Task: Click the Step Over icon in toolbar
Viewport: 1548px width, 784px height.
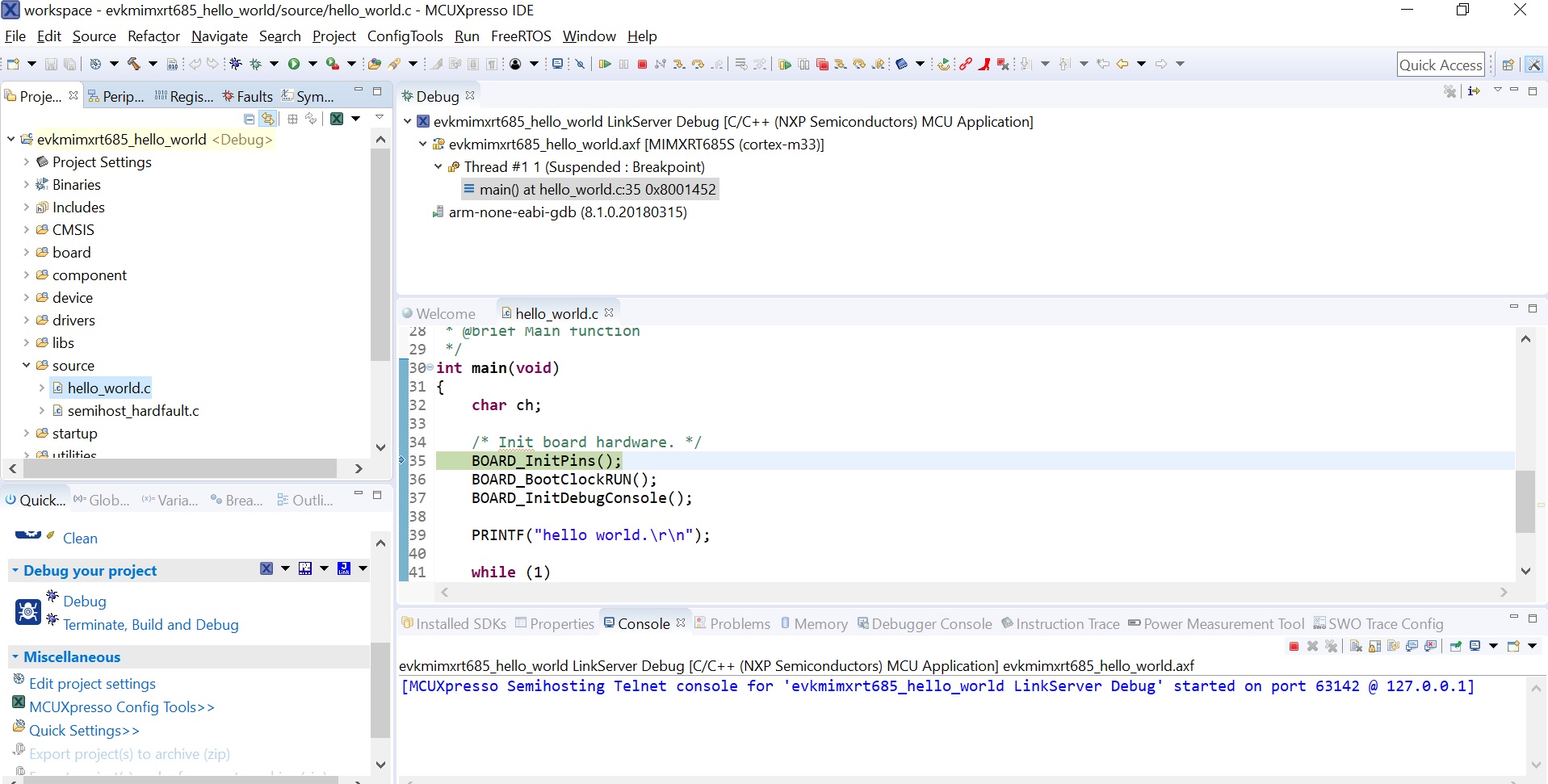Action: tap(698, 64)
